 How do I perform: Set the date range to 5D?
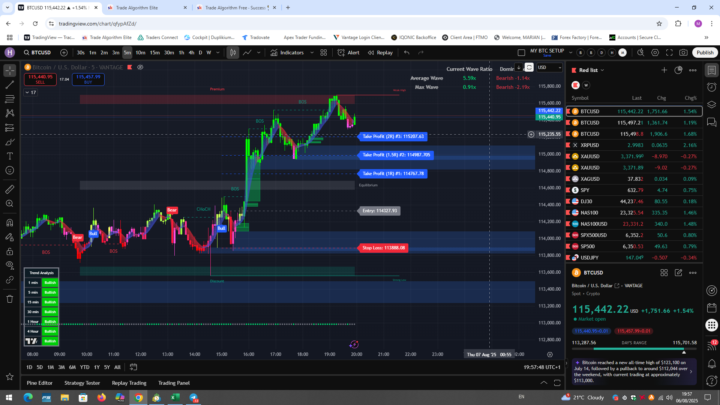pos(39,367)
